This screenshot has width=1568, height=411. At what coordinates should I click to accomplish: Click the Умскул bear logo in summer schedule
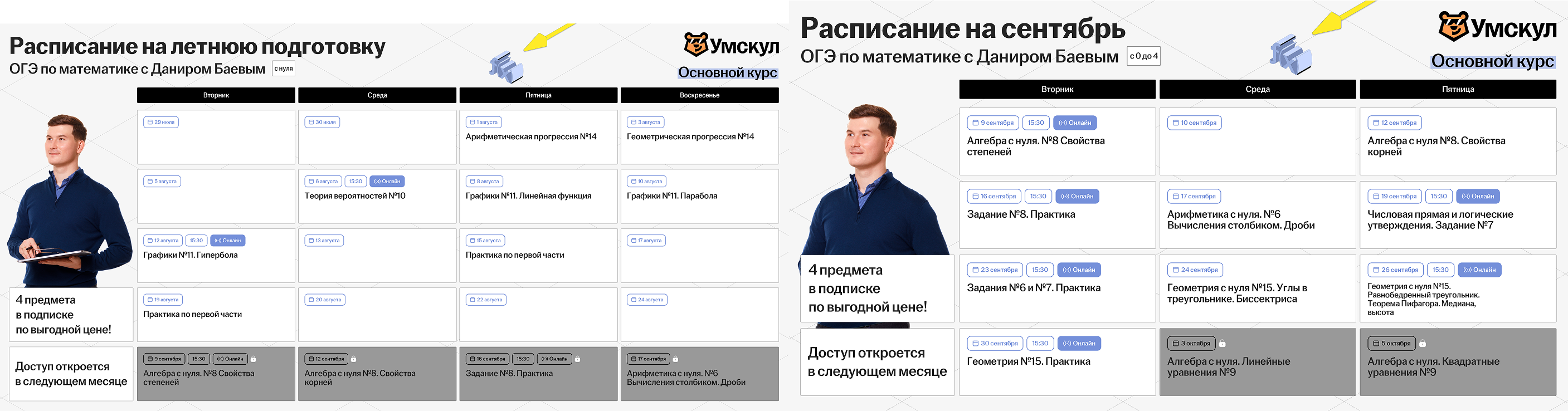click(696, 45)
